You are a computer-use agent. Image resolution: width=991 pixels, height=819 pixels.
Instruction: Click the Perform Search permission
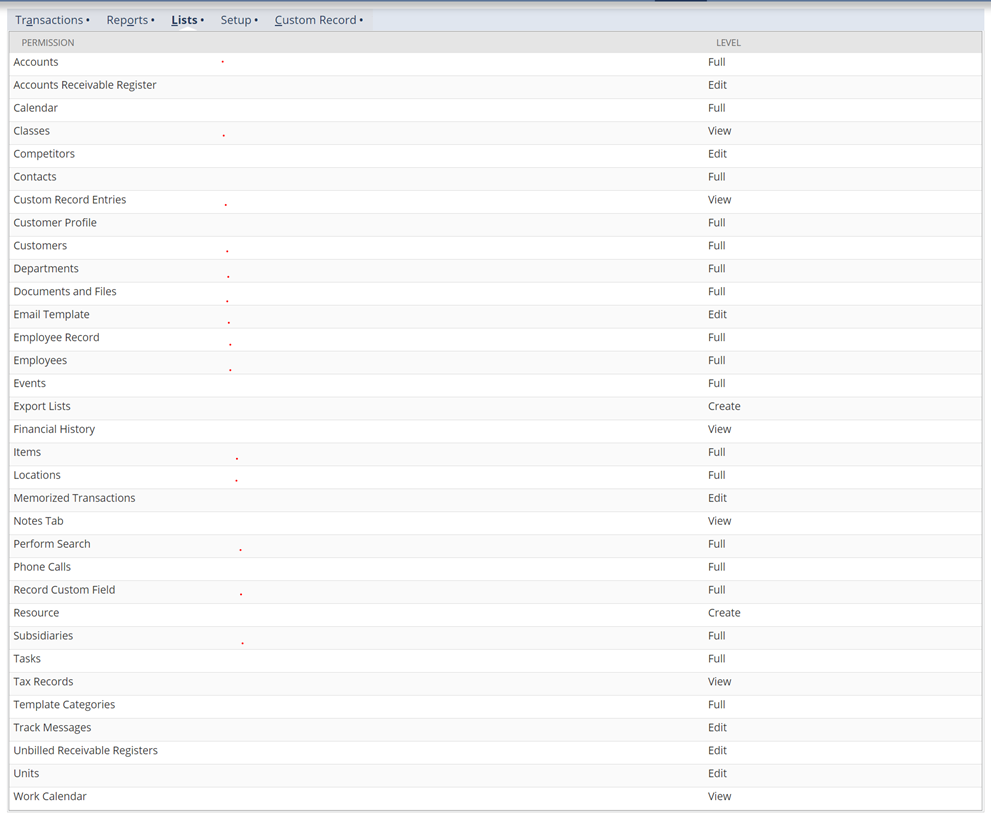pos(52,544)
